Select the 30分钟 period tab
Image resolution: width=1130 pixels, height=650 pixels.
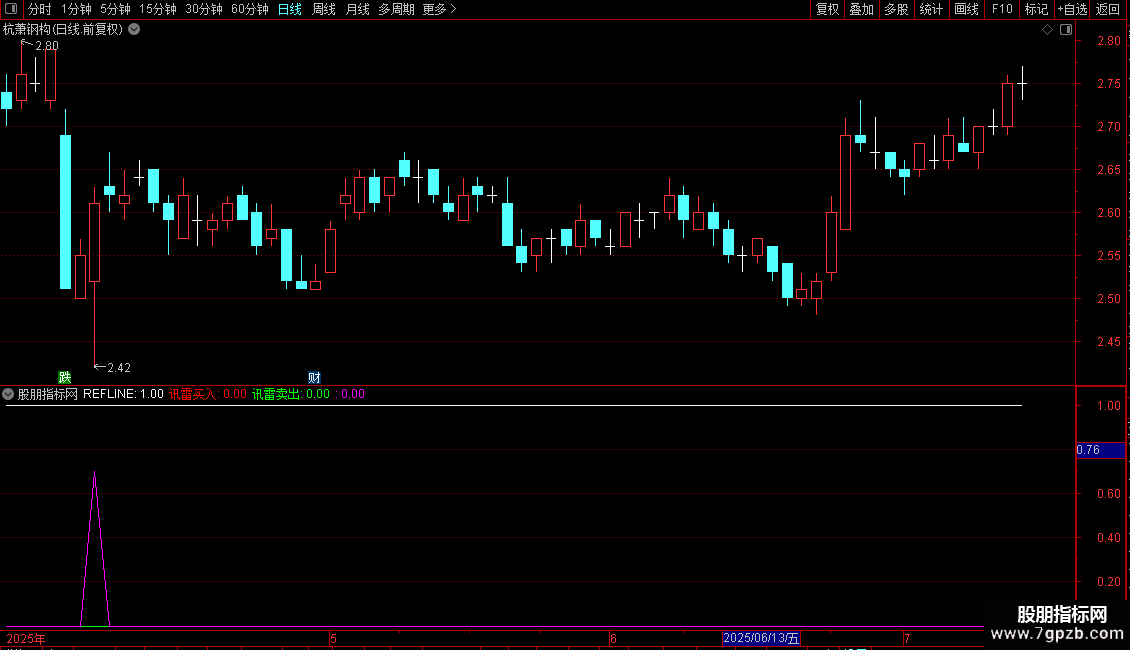(x=203, y=9)
